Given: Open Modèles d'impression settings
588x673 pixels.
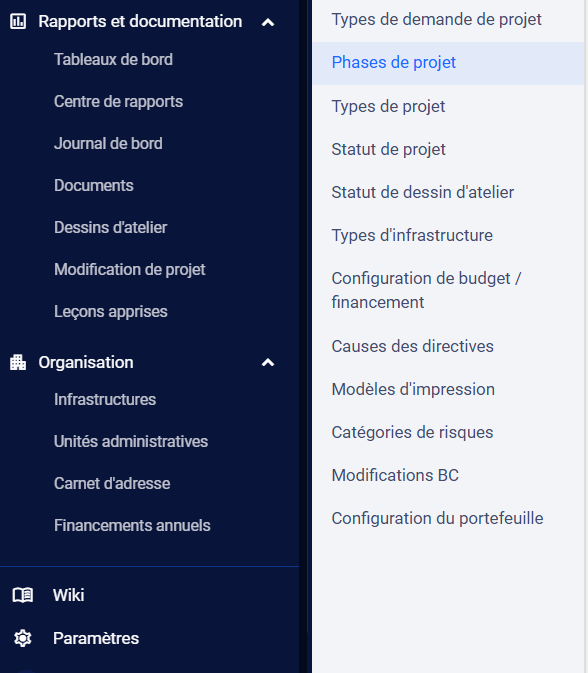Looking at the screenshot, I should [x=413, y=389].
